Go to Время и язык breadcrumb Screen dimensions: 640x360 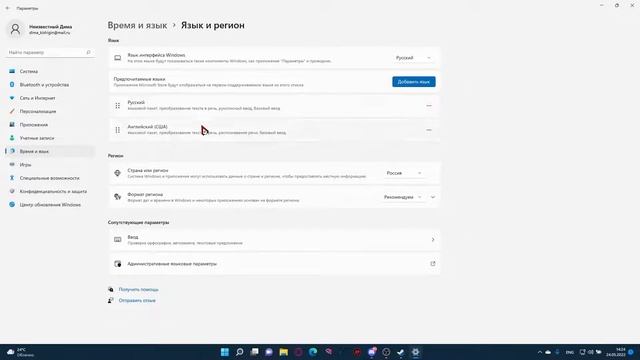coord(137,25)
